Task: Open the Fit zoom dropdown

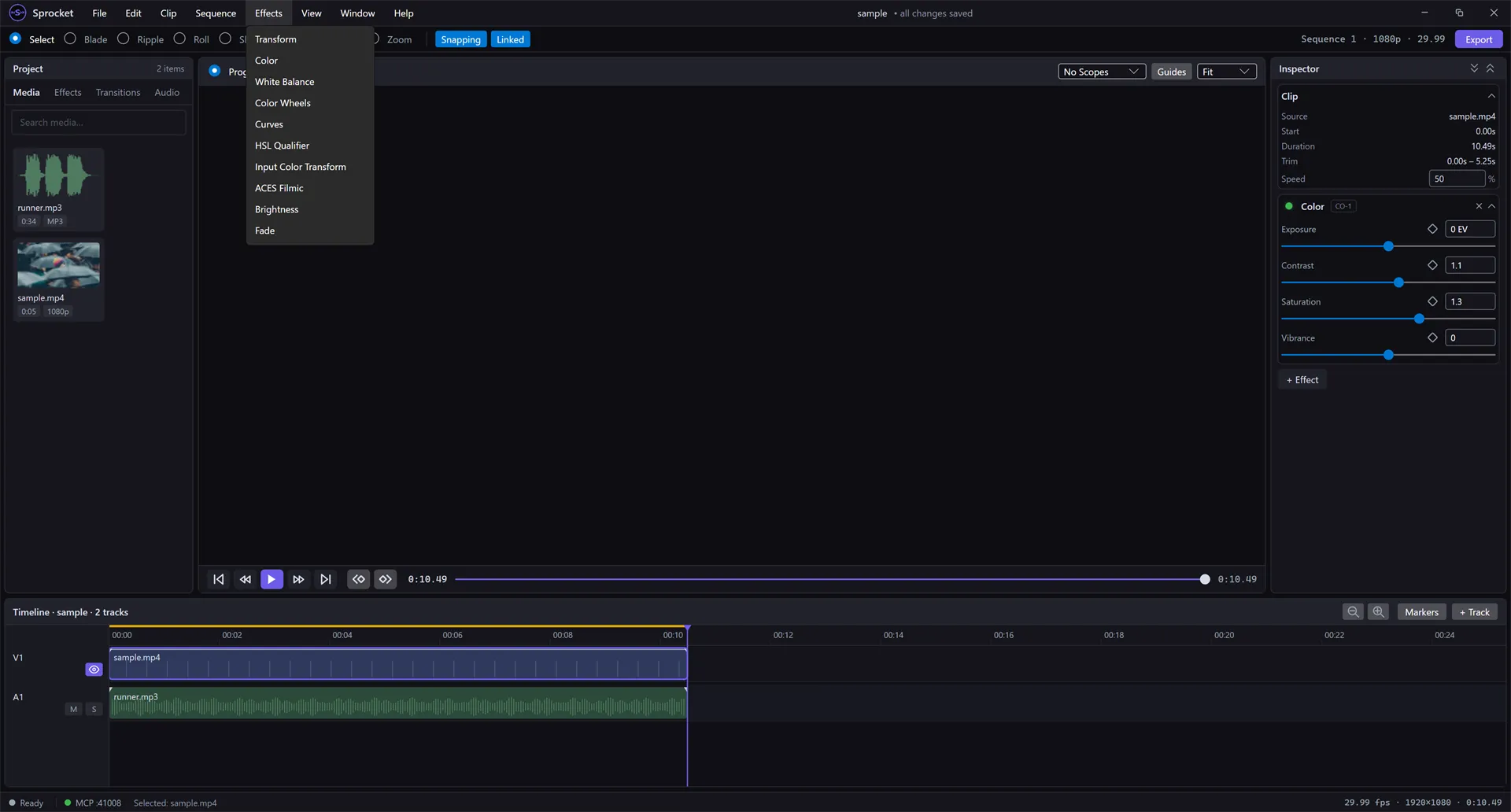Action: click(1226, 72)
